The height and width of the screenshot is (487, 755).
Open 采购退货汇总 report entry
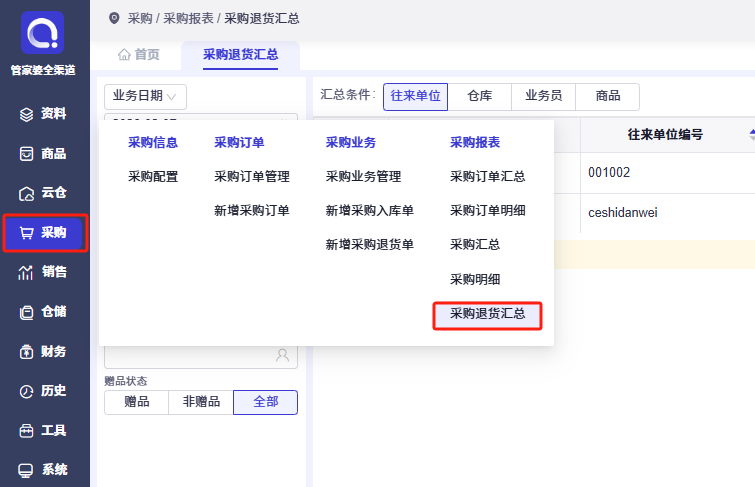coord(487,314)
